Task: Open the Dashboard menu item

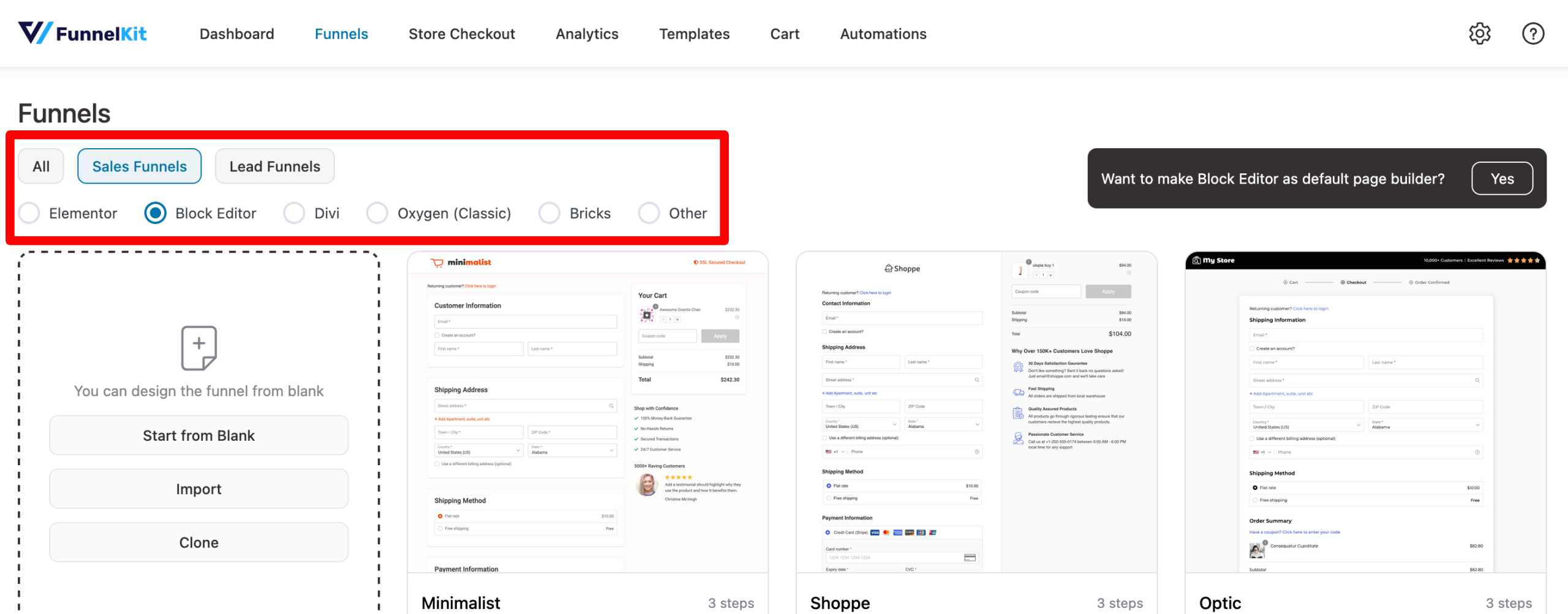Action: tap(236, 34)
